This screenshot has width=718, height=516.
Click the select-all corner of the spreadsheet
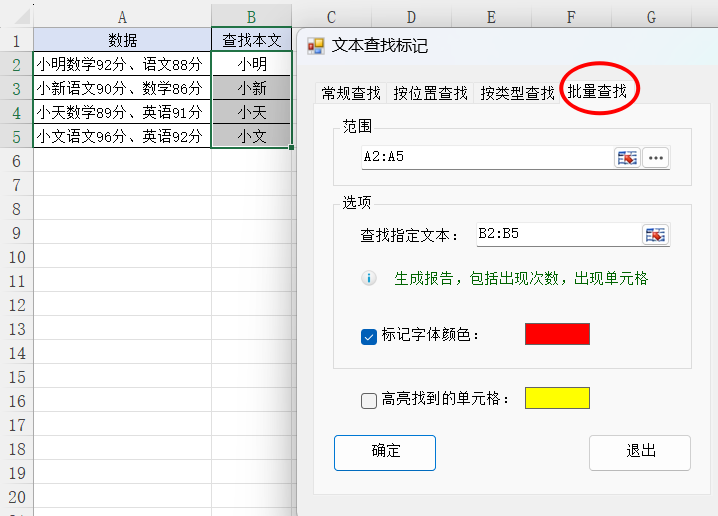pos(16,15)
